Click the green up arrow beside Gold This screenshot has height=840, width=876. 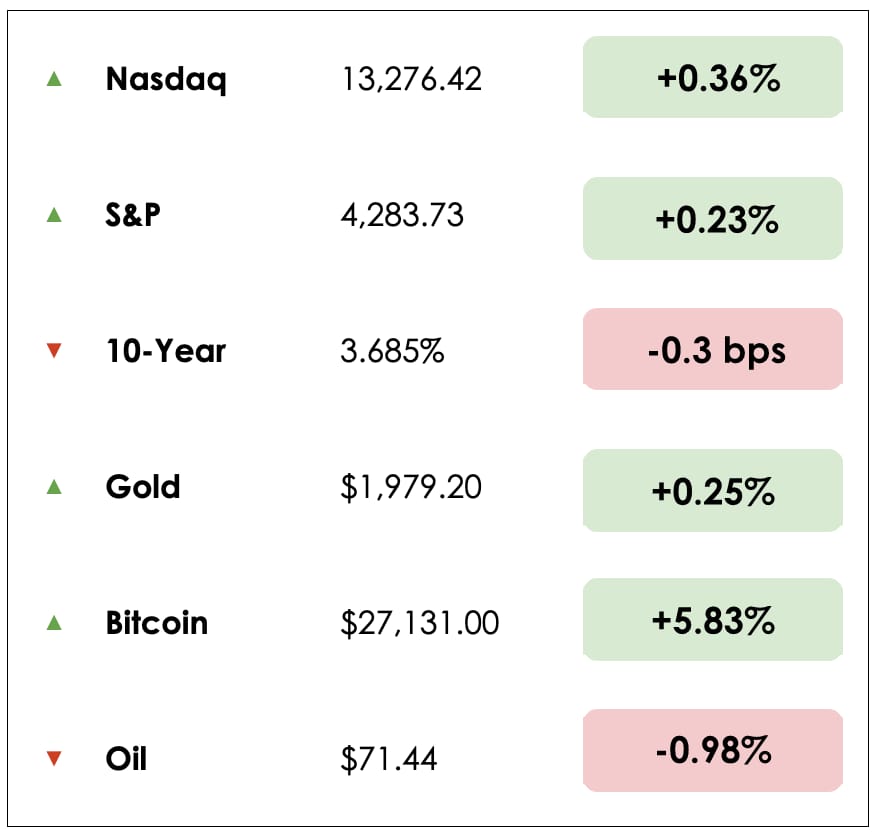point(54,487)
